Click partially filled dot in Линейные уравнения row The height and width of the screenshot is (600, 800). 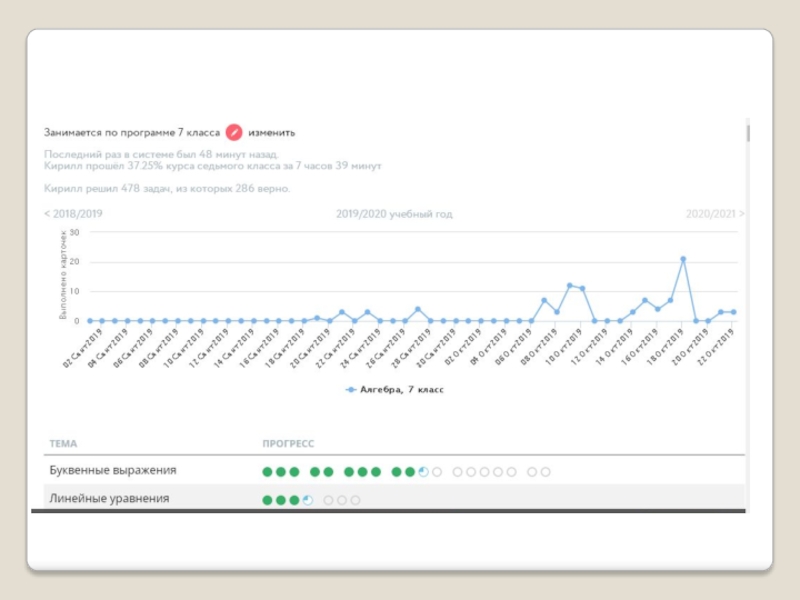pyautogui.click(x=308, y=500)
